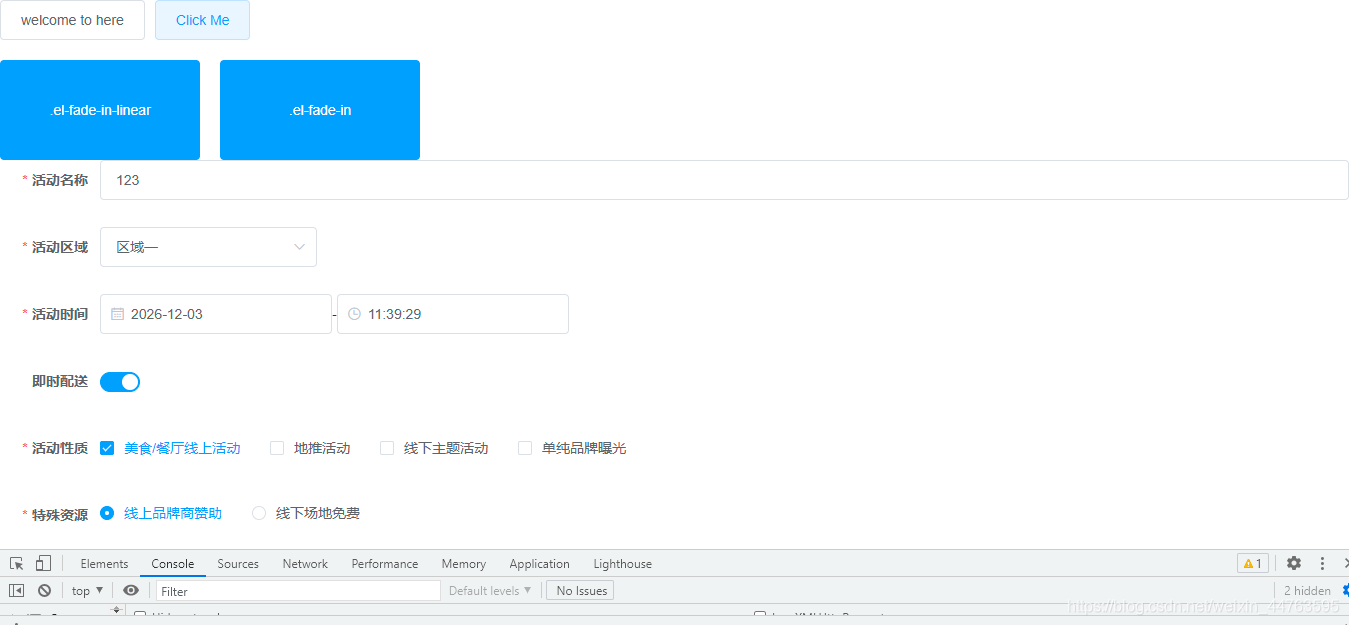The height and width of the screenshot is (625, 1349).
Task: Click the inspect element picker icon
Action: tap(17, 563)
